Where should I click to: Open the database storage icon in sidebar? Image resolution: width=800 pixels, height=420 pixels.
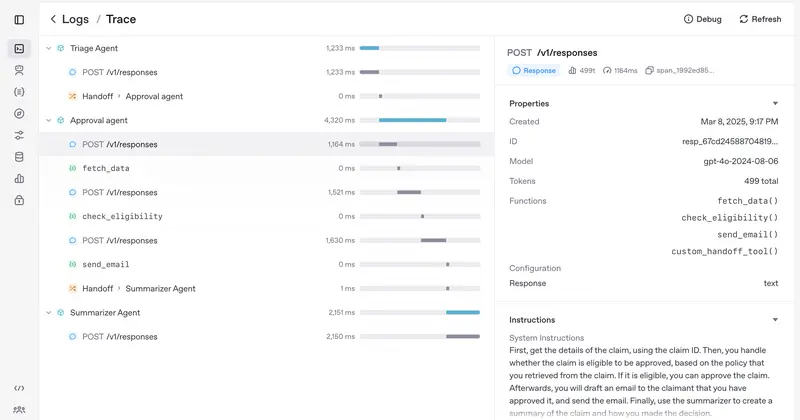(19, 157)
